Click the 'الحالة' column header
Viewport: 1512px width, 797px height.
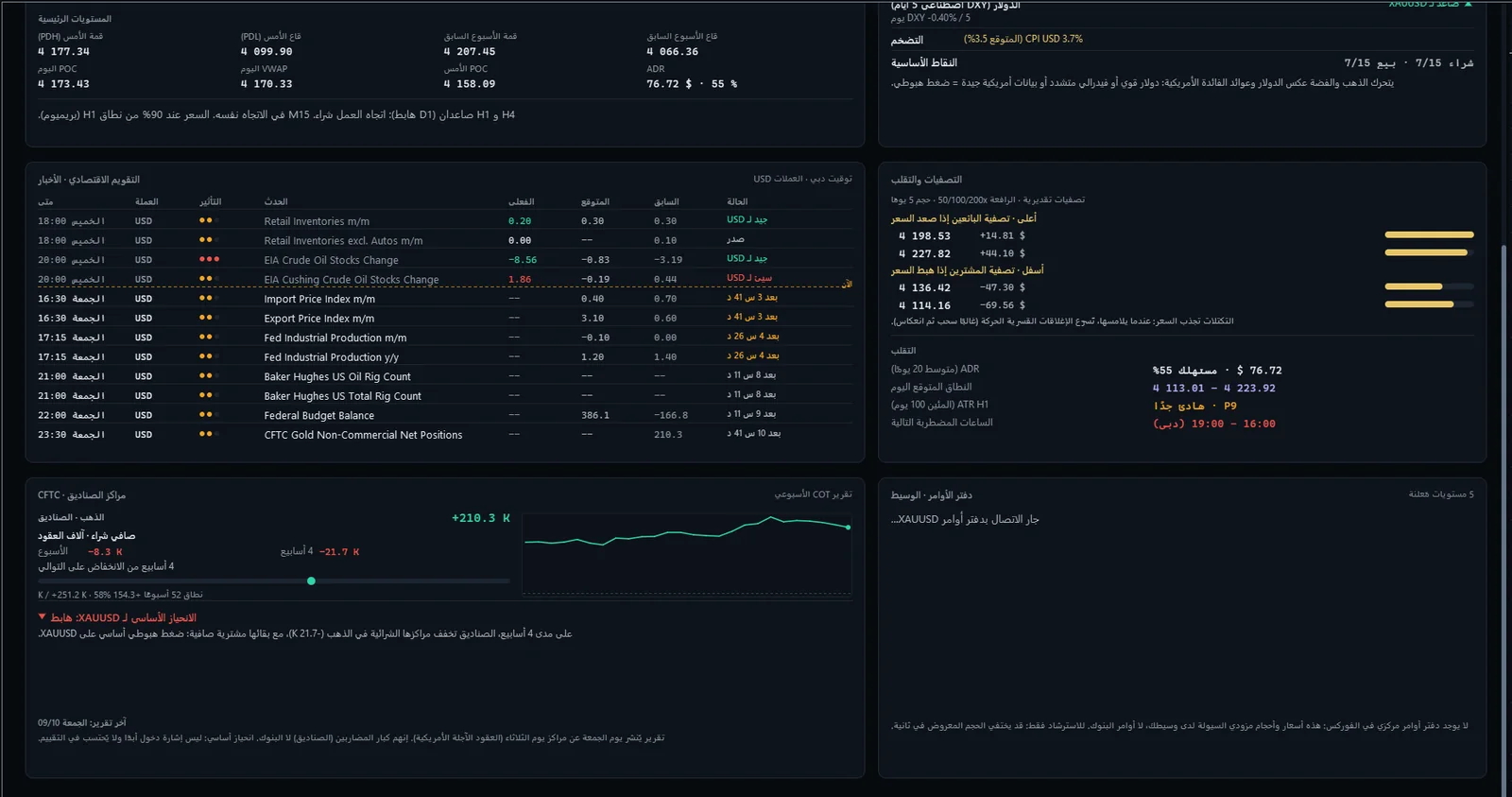click(737, 201)
